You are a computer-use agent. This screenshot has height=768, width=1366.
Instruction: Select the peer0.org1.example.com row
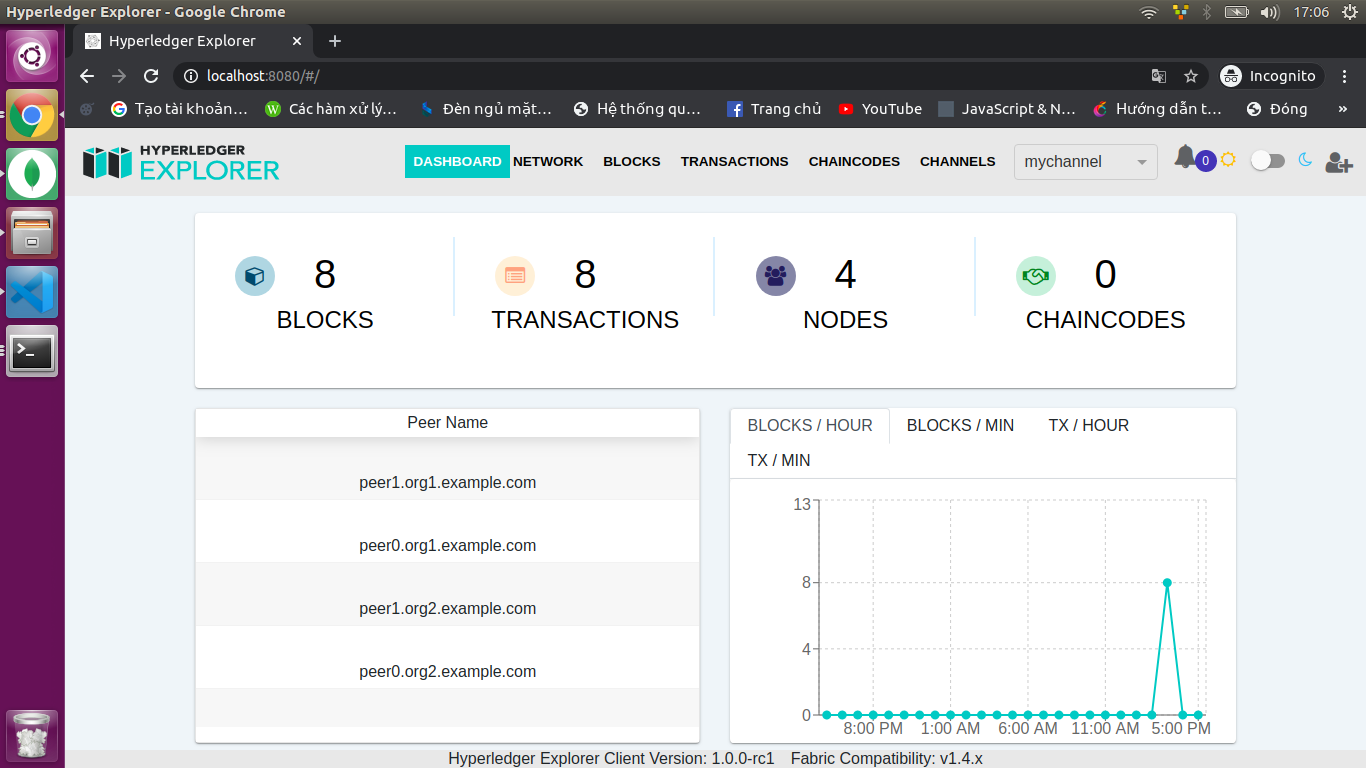click(448, 532)
